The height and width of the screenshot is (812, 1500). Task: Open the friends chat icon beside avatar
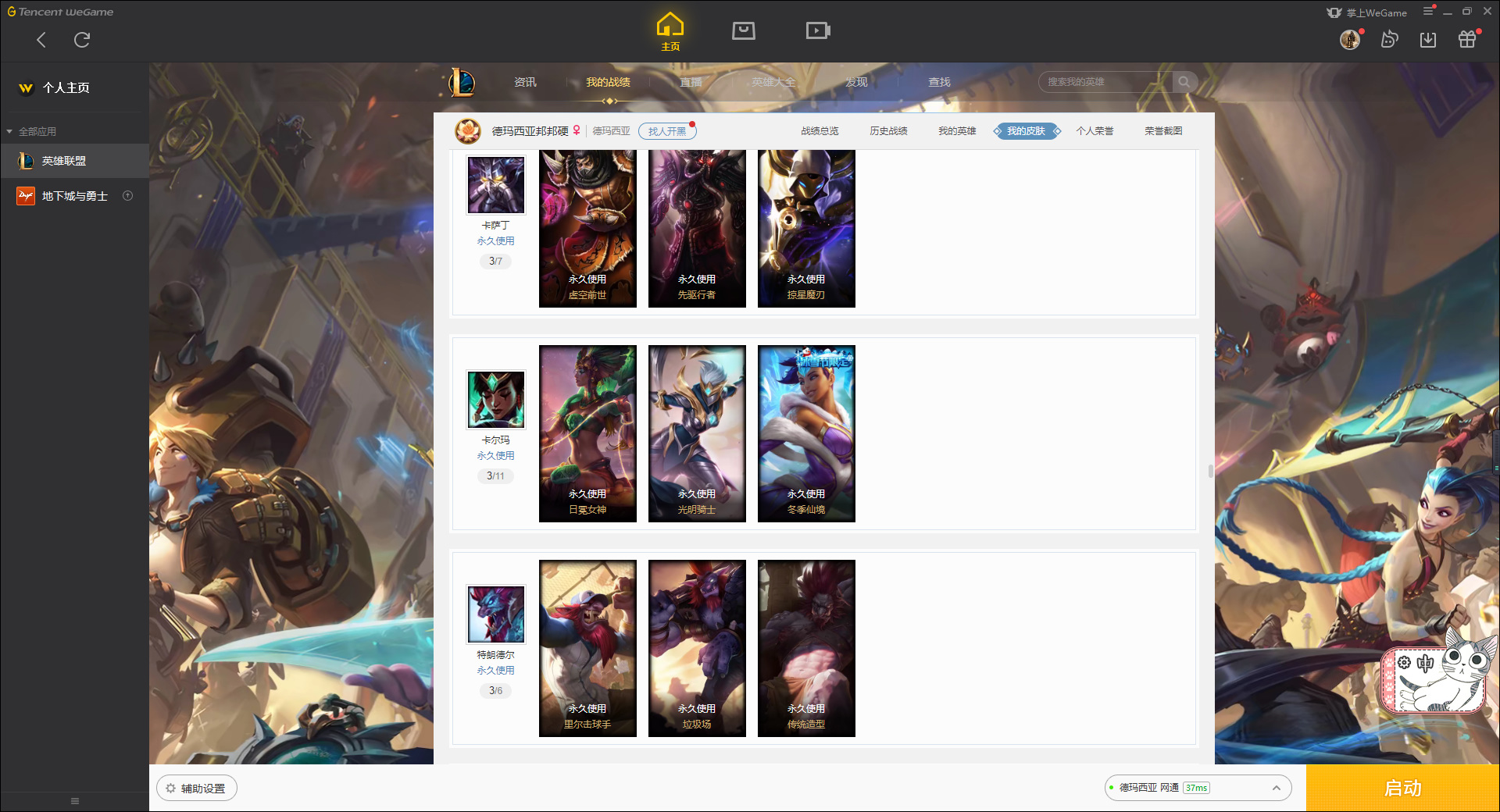click(1389, 39)
